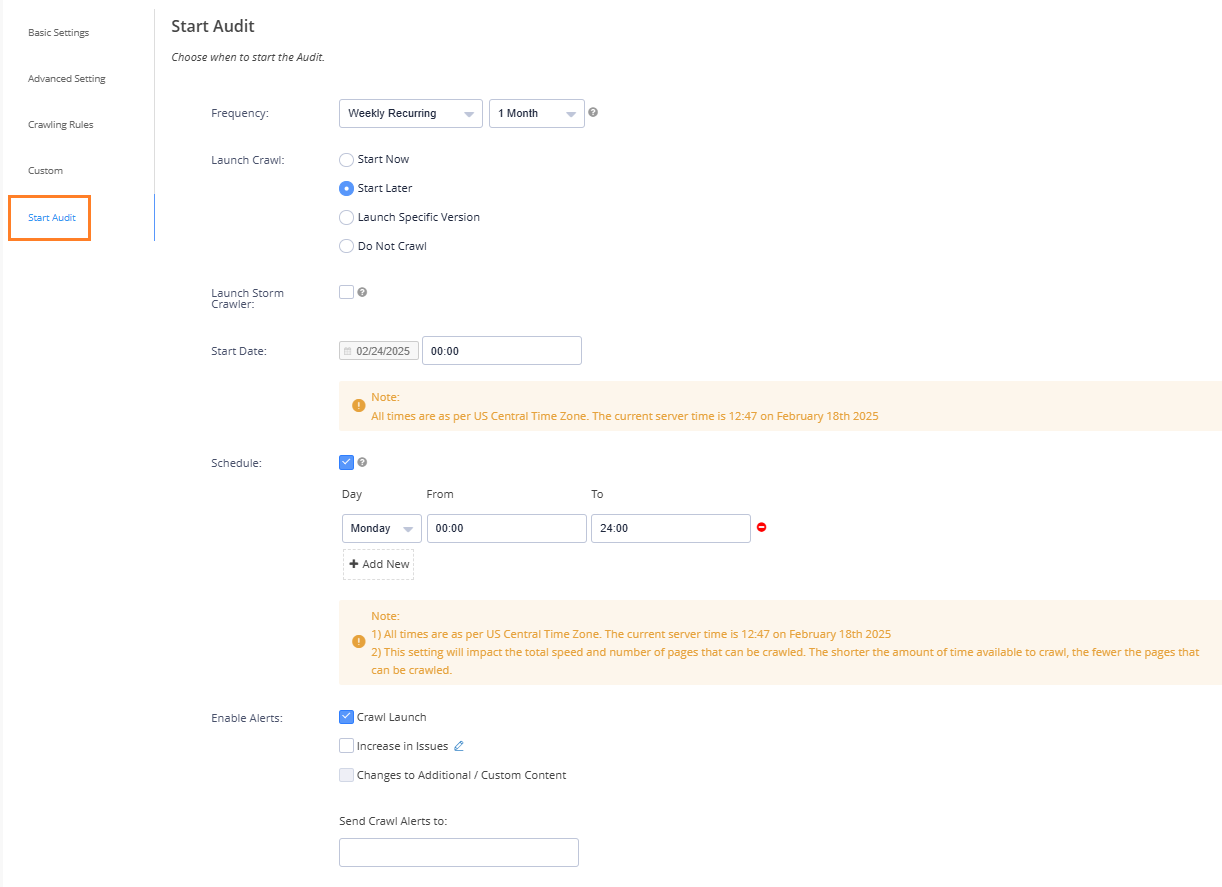This screenshot has width=1222, height=887.
Task: Click pencil icon to edit Increase in Issues
Action: tap(459, 746)
